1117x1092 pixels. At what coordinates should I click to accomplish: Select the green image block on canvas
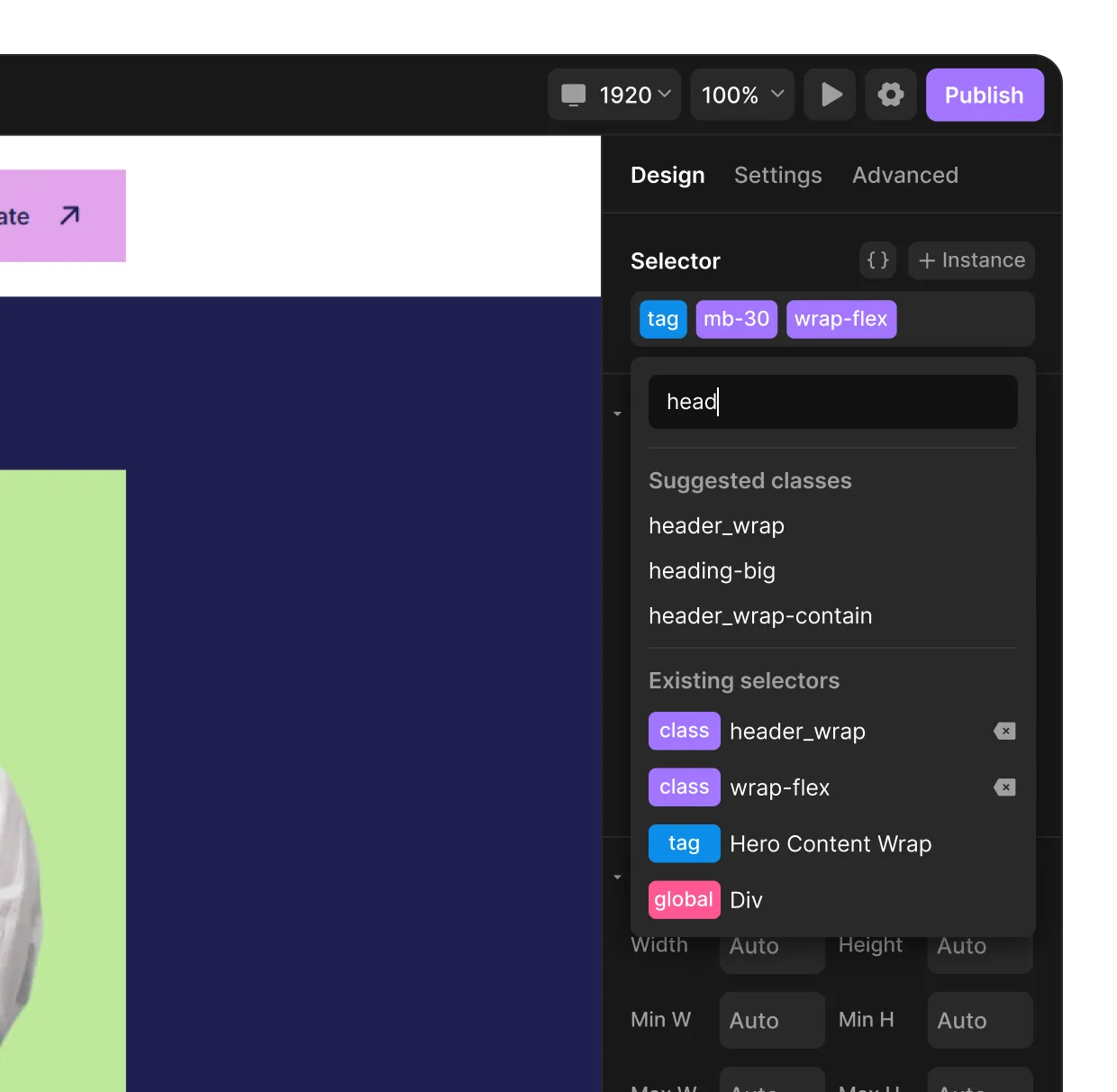click(x=62, y=780)
